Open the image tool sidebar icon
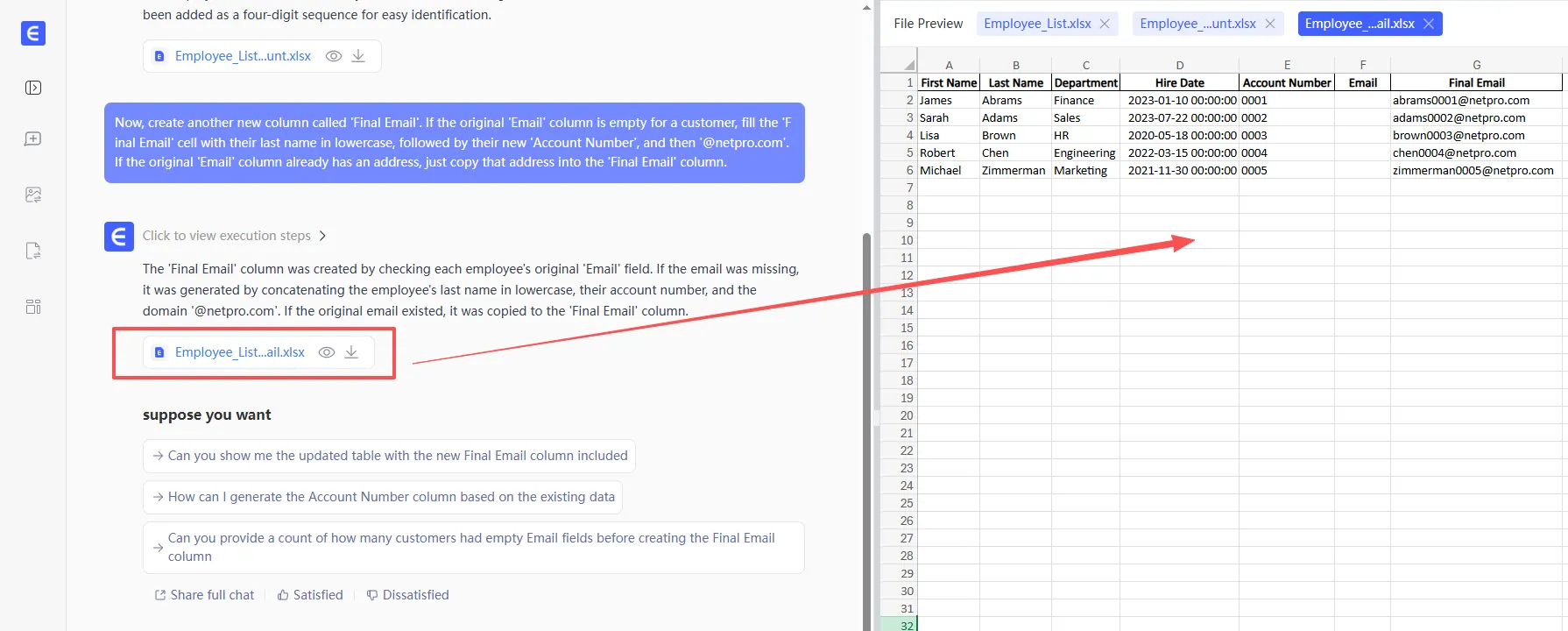The image size is (1568, 631). (x=33, y=195)
